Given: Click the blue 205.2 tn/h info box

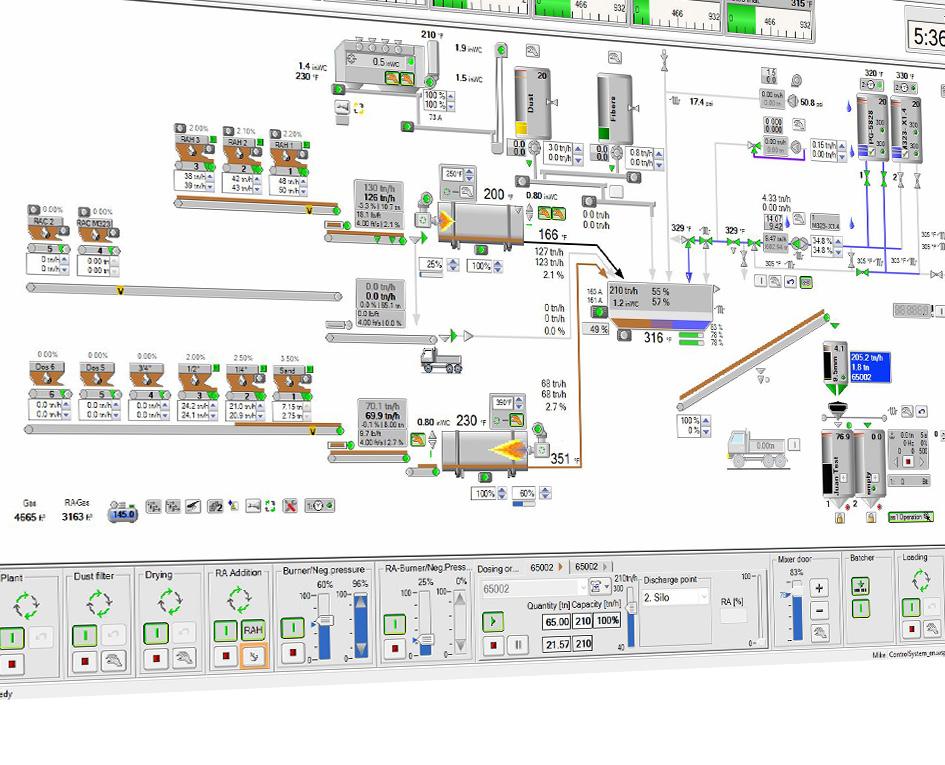Looking at the screenshot, I should 870,367.
